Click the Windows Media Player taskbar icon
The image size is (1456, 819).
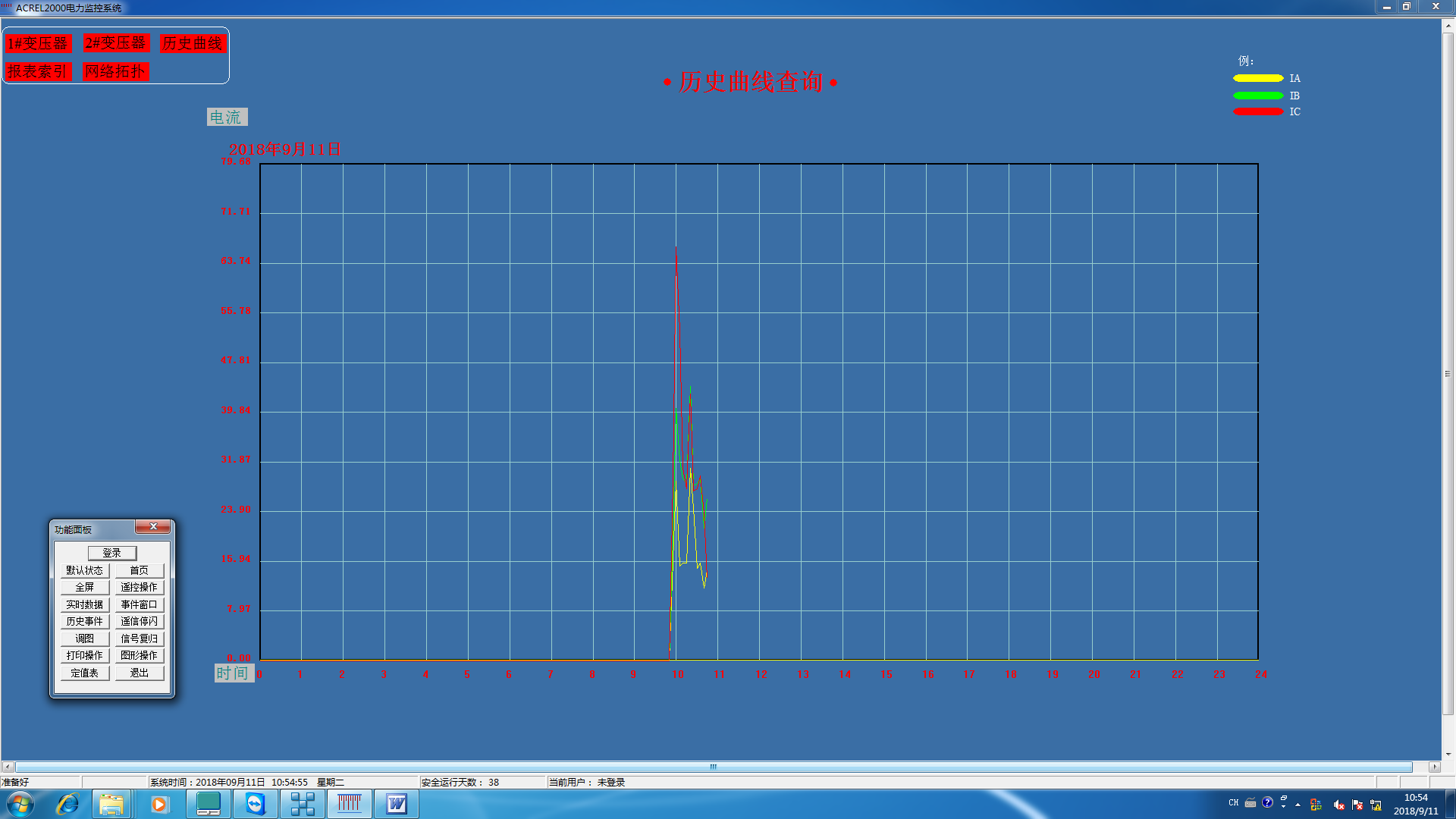pos(159,804)
